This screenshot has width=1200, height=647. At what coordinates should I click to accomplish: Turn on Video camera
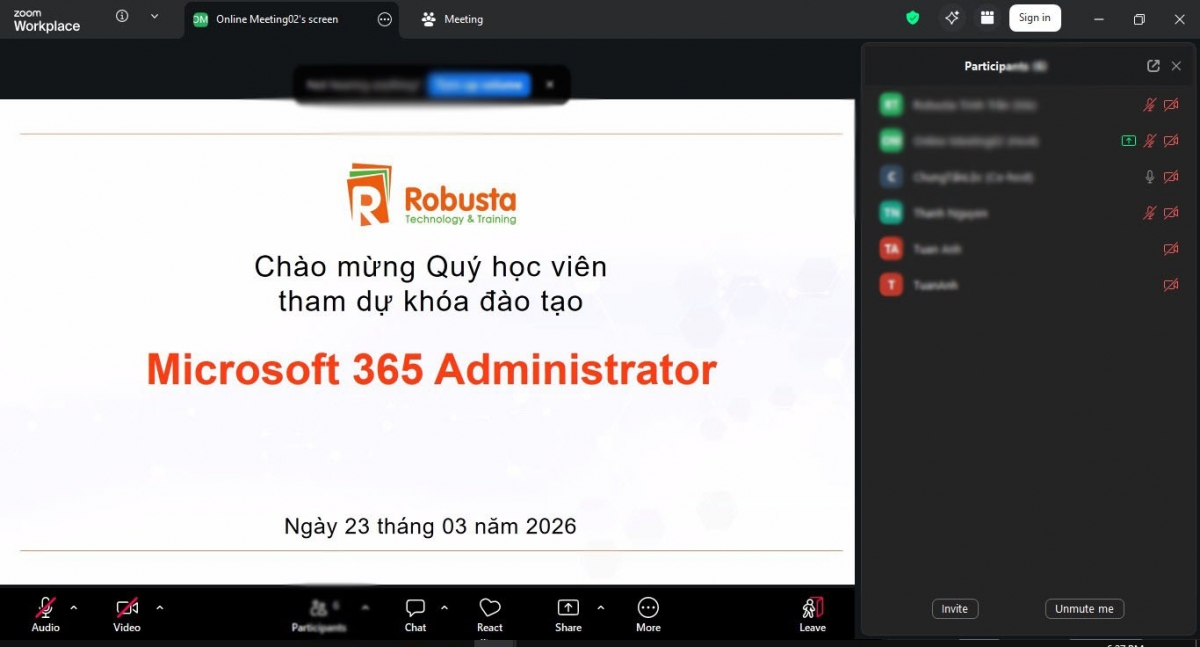pos(127,614)
